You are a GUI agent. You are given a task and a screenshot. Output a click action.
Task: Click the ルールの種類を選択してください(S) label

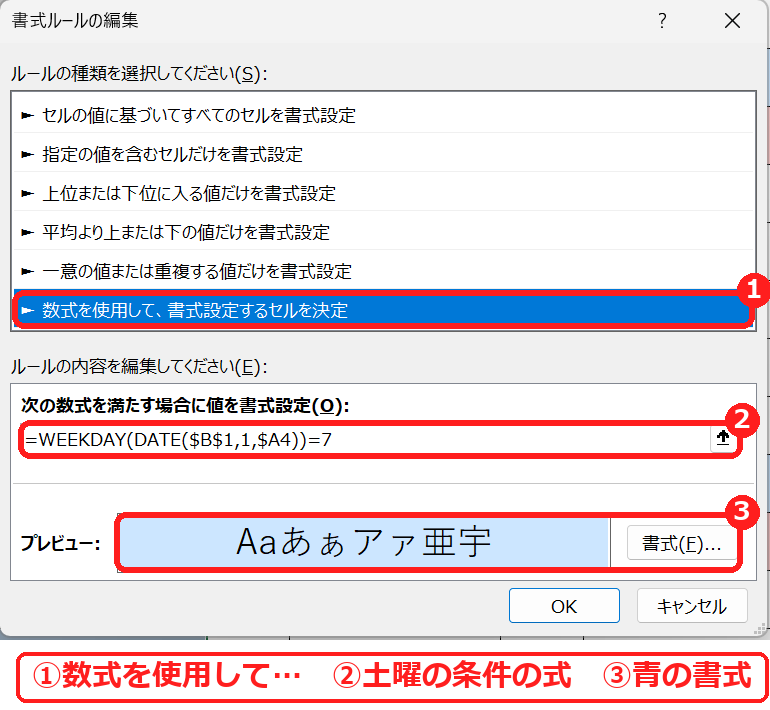pyautogui.click(x=139, y=74)
